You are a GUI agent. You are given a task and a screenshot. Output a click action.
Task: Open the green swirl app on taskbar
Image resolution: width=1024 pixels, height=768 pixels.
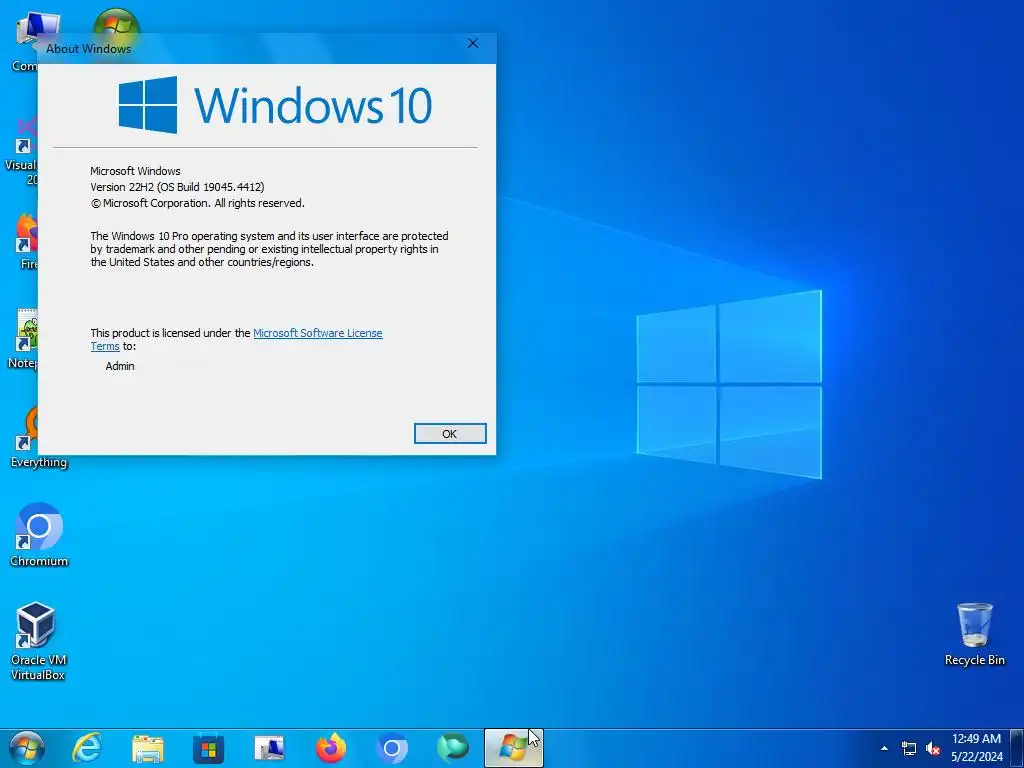tap(453, 748)
